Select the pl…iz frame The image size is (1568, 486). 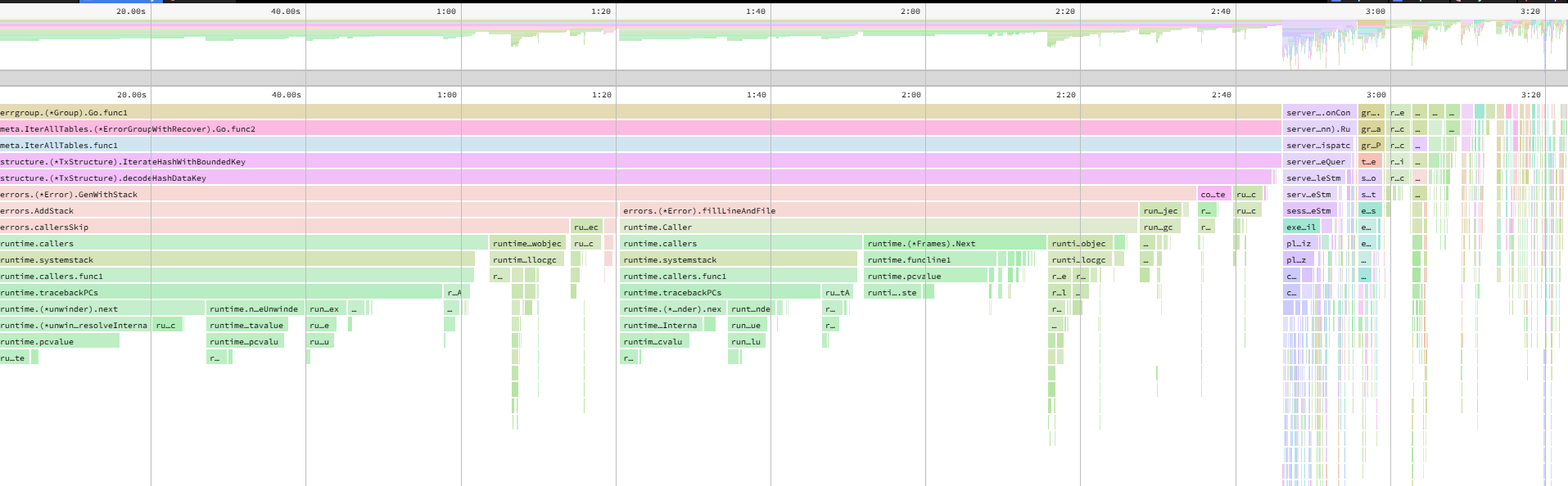[x=1299, y=243]
